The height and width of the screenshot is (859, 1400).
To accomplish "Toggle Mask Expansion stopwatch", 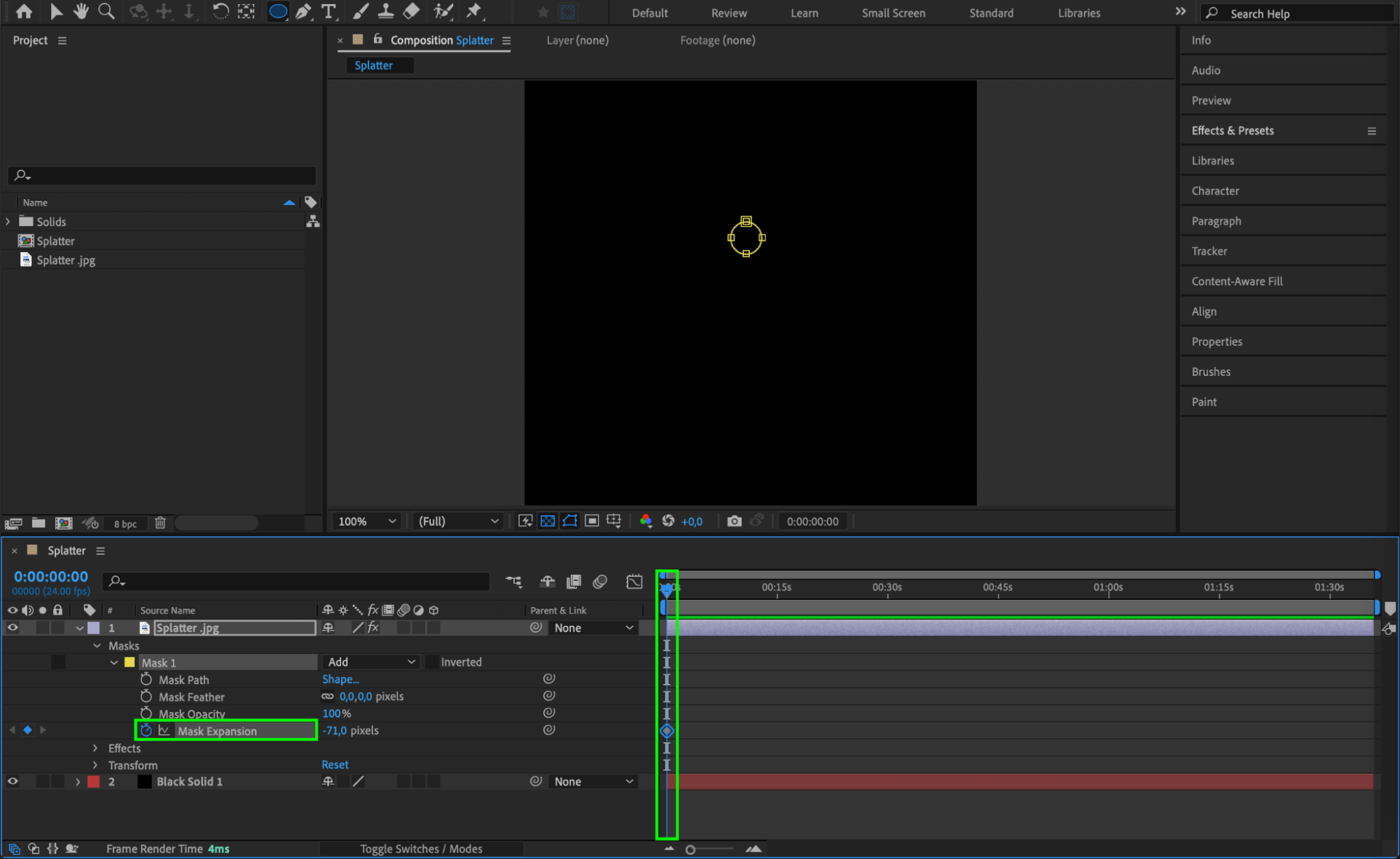I will coord(146,730).
